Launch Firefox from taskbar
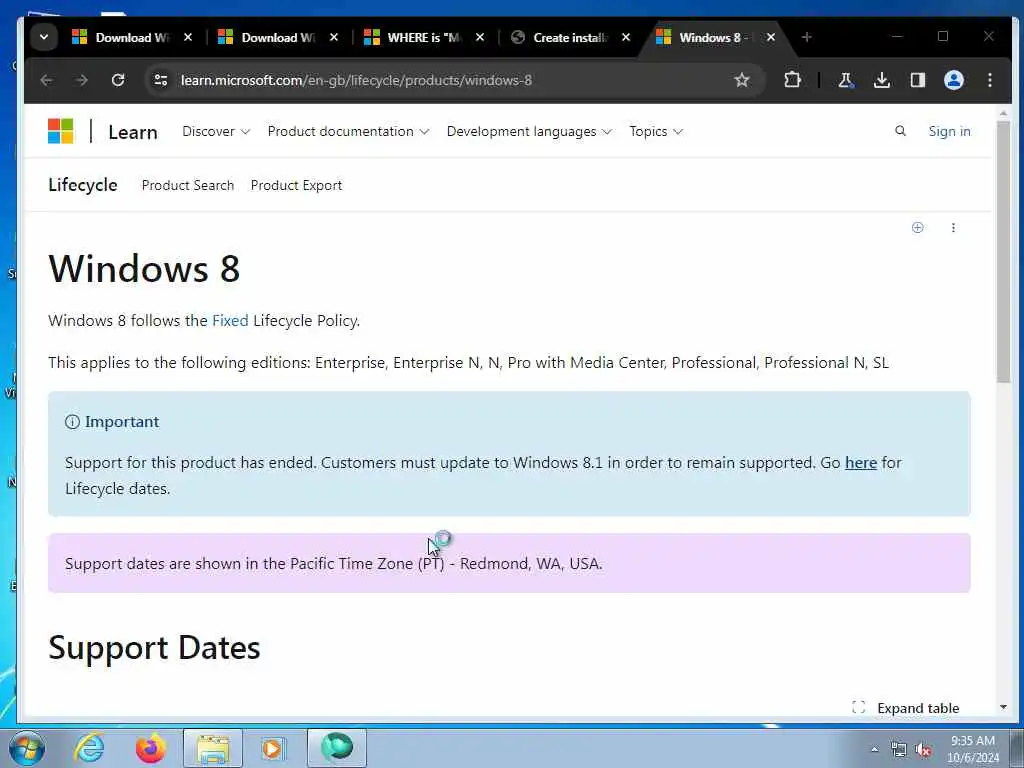The height and width of the screenshot is (768, 1024). coord(151,748)
